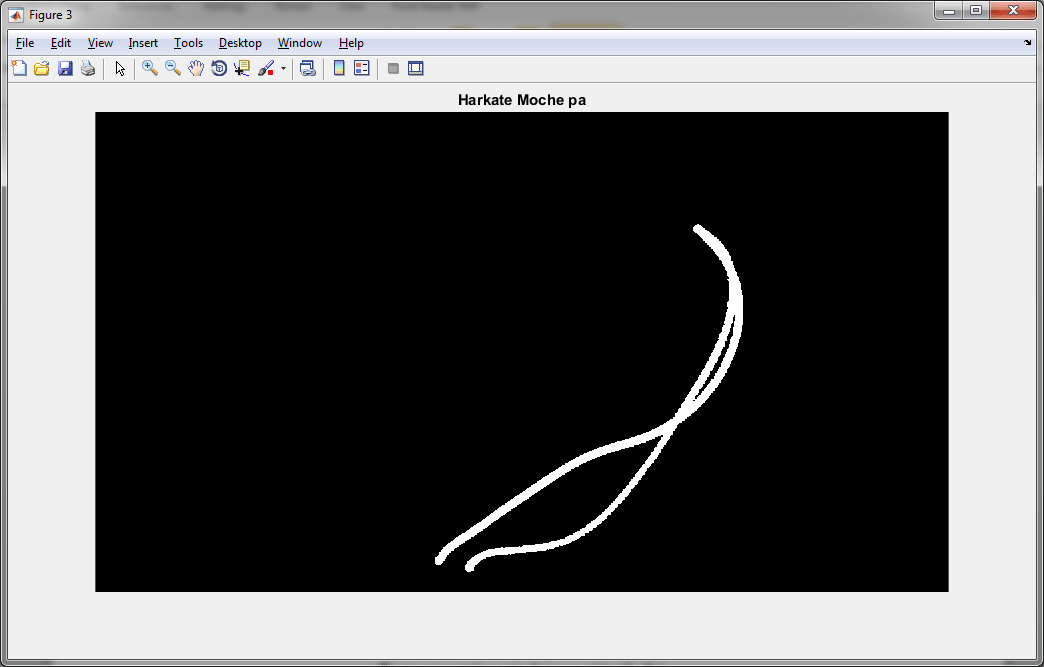This screenshot has width=1044, height=667.
Task: Maximize the Figure 3 window
Action: click(x=976, y=11)
